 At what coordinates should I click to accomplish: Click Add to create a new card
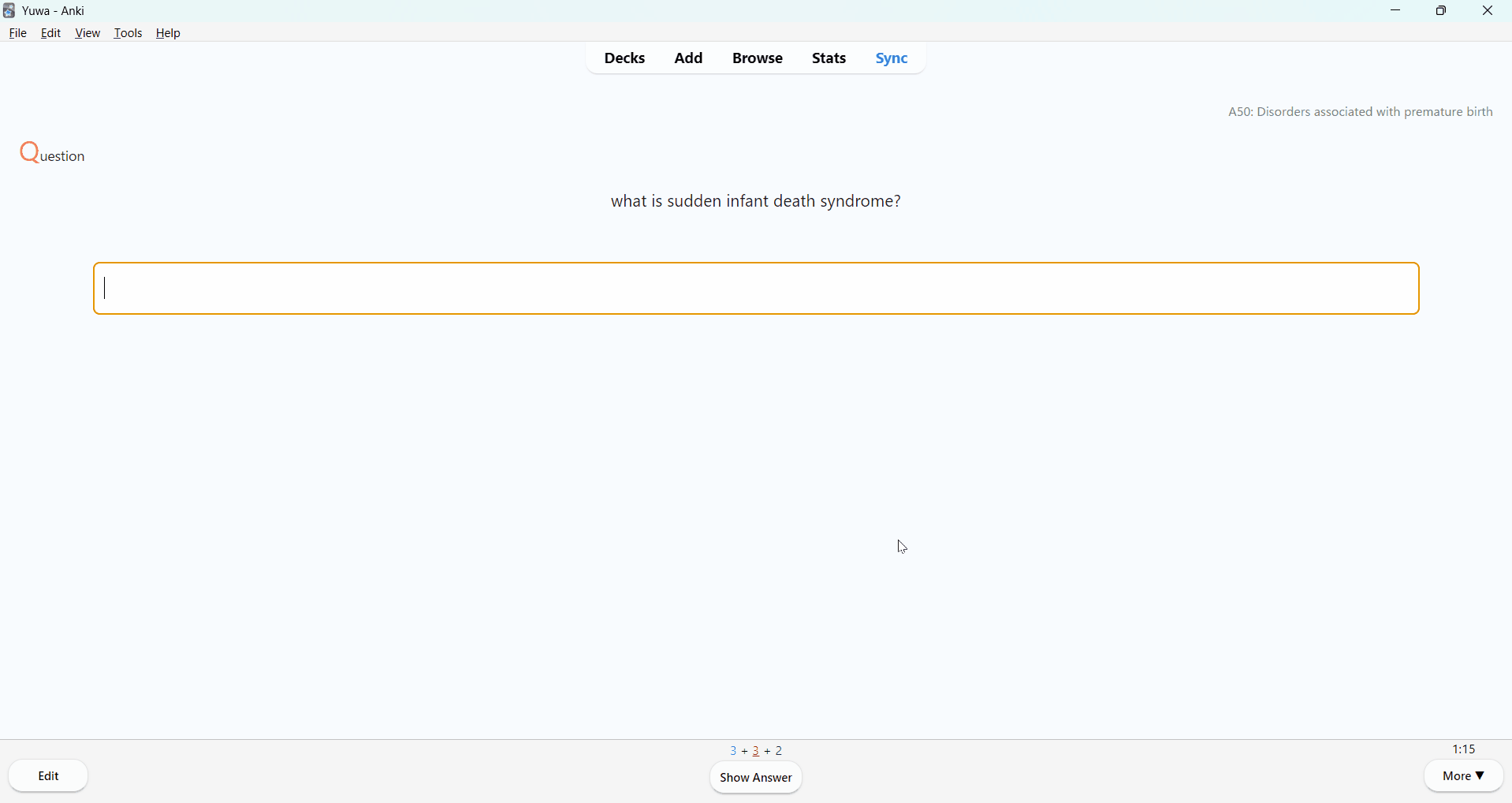click(x=689, y=59)
